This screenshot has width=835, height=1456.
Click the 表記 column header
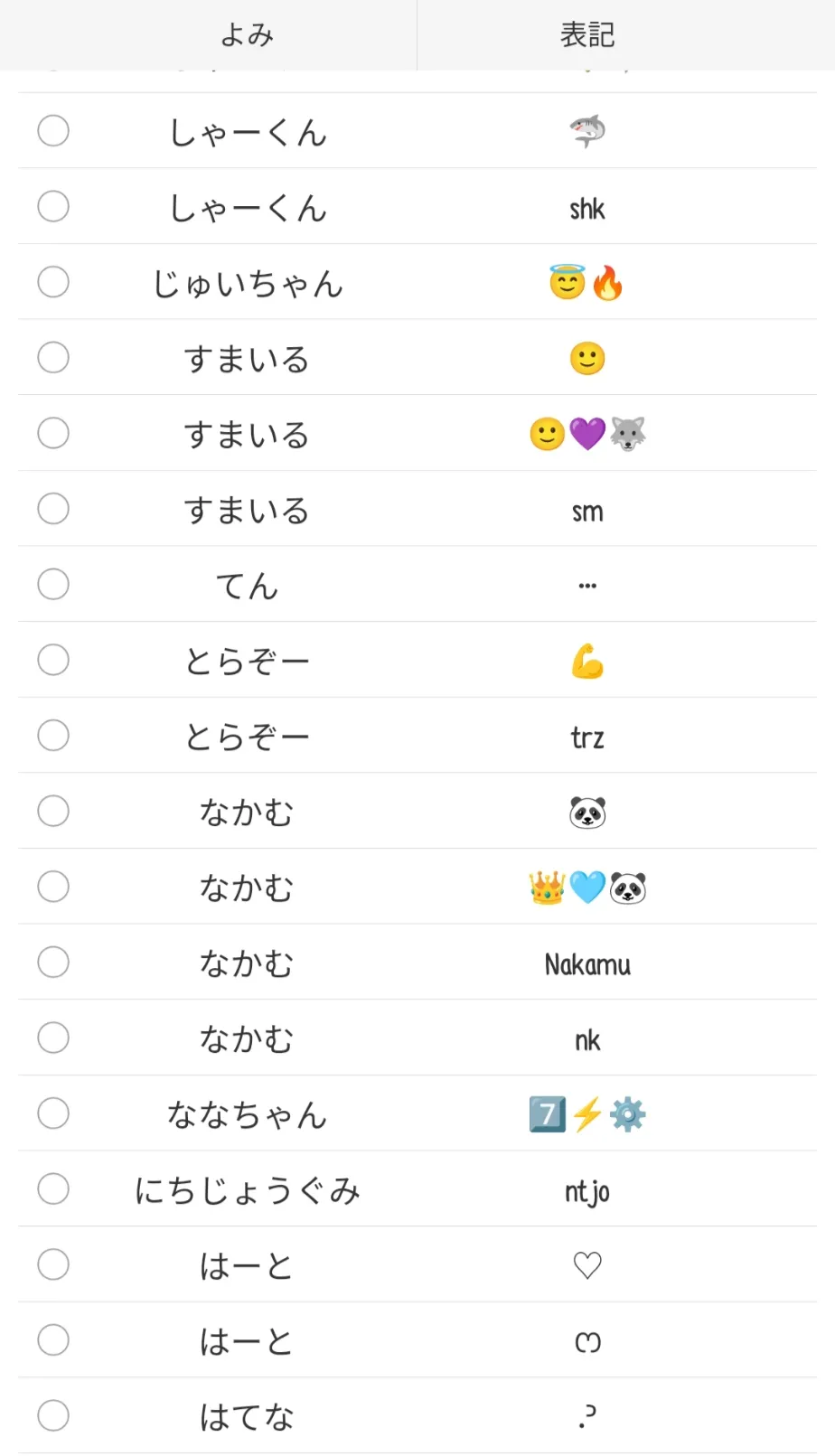point(587,35)
